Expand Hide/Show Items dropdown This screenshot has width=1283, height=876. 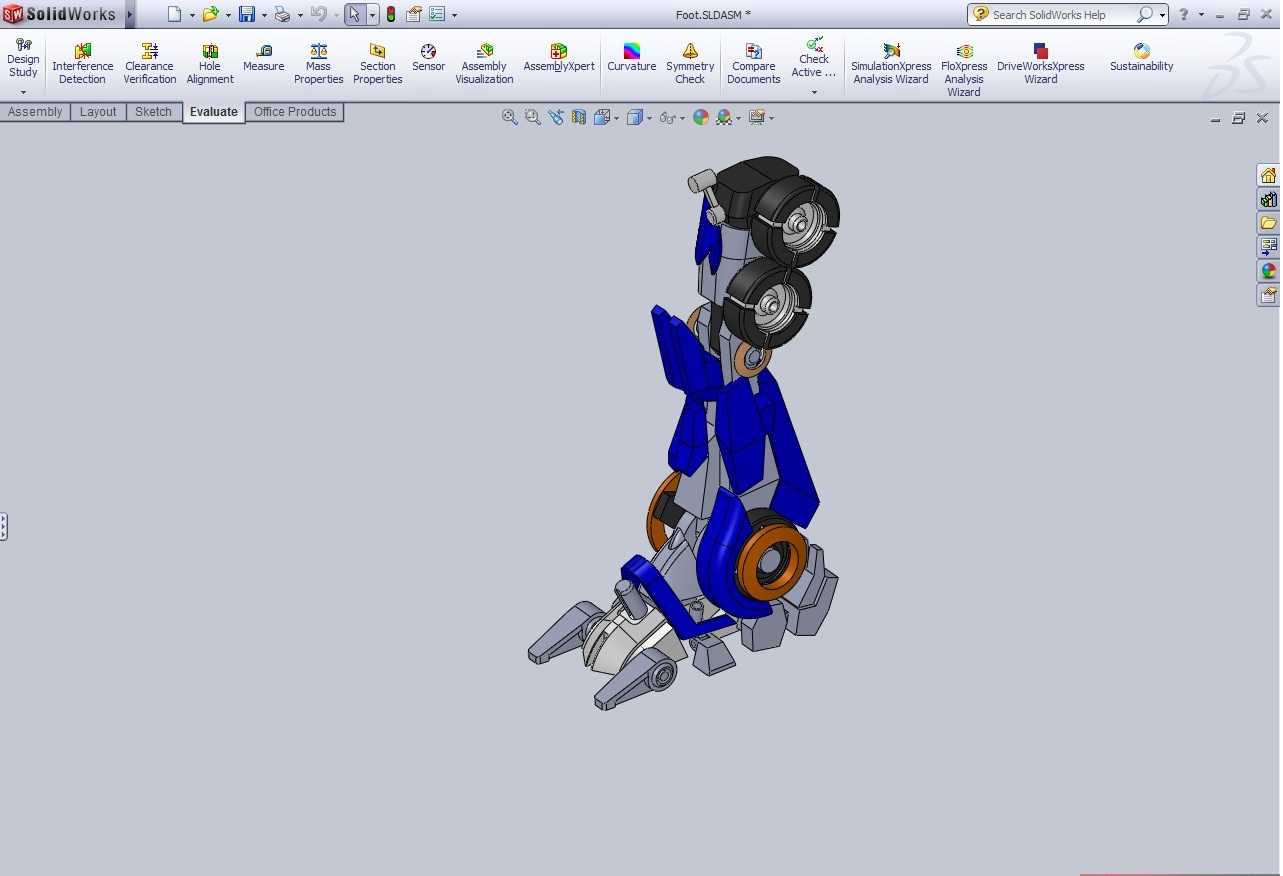pyautogui.click(x=682, y=118)
